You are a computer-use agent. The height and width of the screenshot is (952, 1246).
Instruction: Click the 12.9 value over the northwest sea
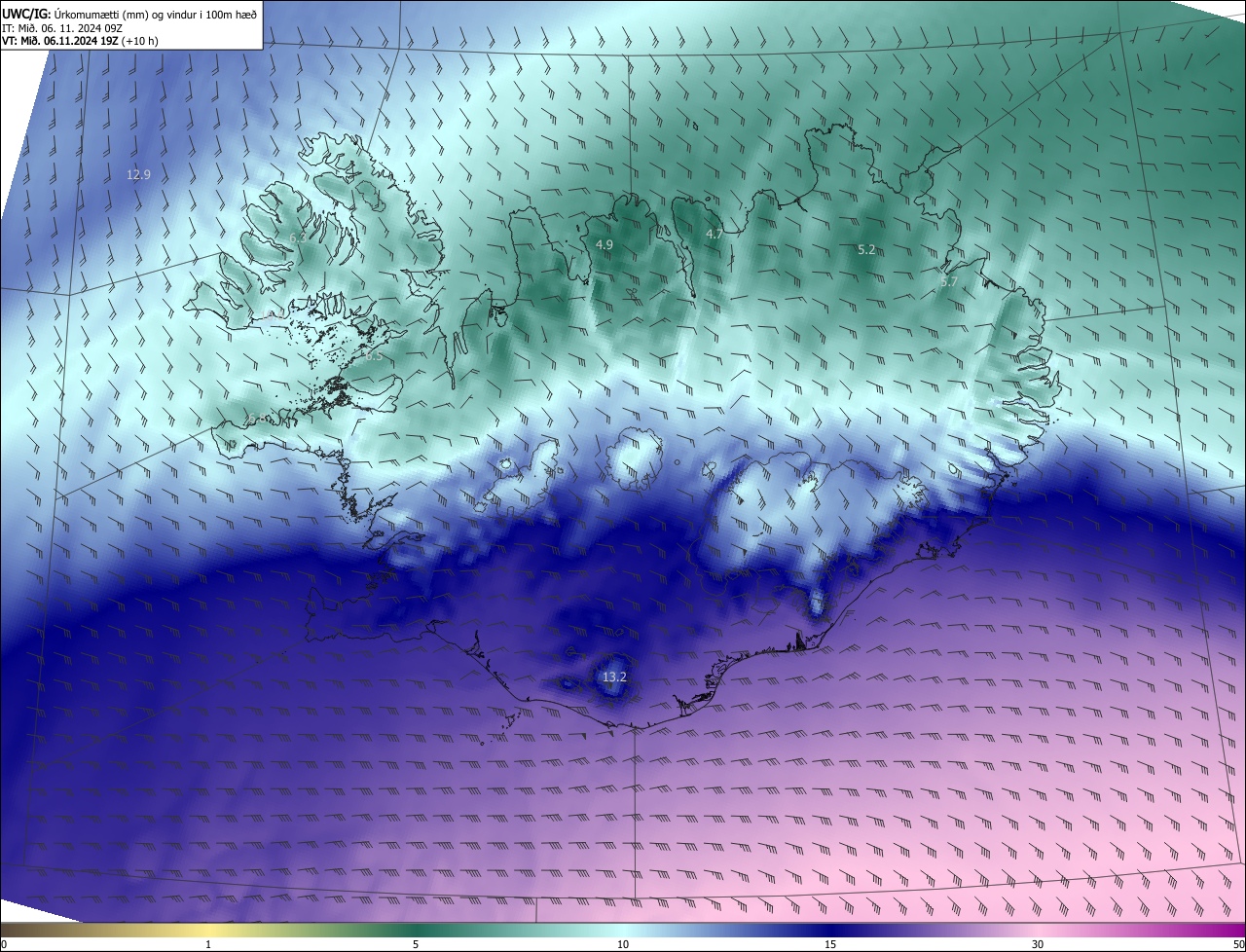click(138, 175)
